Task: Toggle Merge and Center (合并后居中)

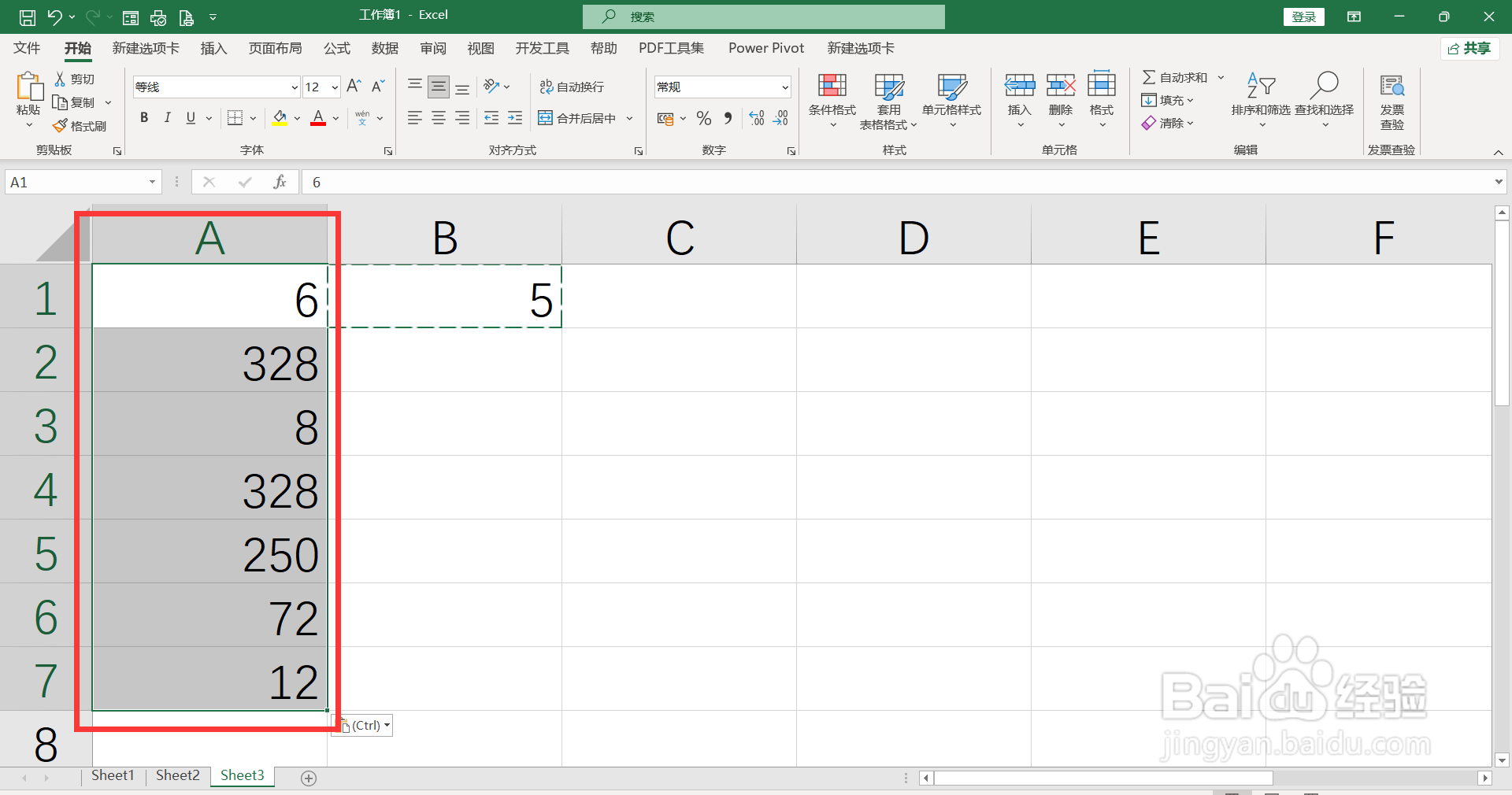Action: pos(577,118)
